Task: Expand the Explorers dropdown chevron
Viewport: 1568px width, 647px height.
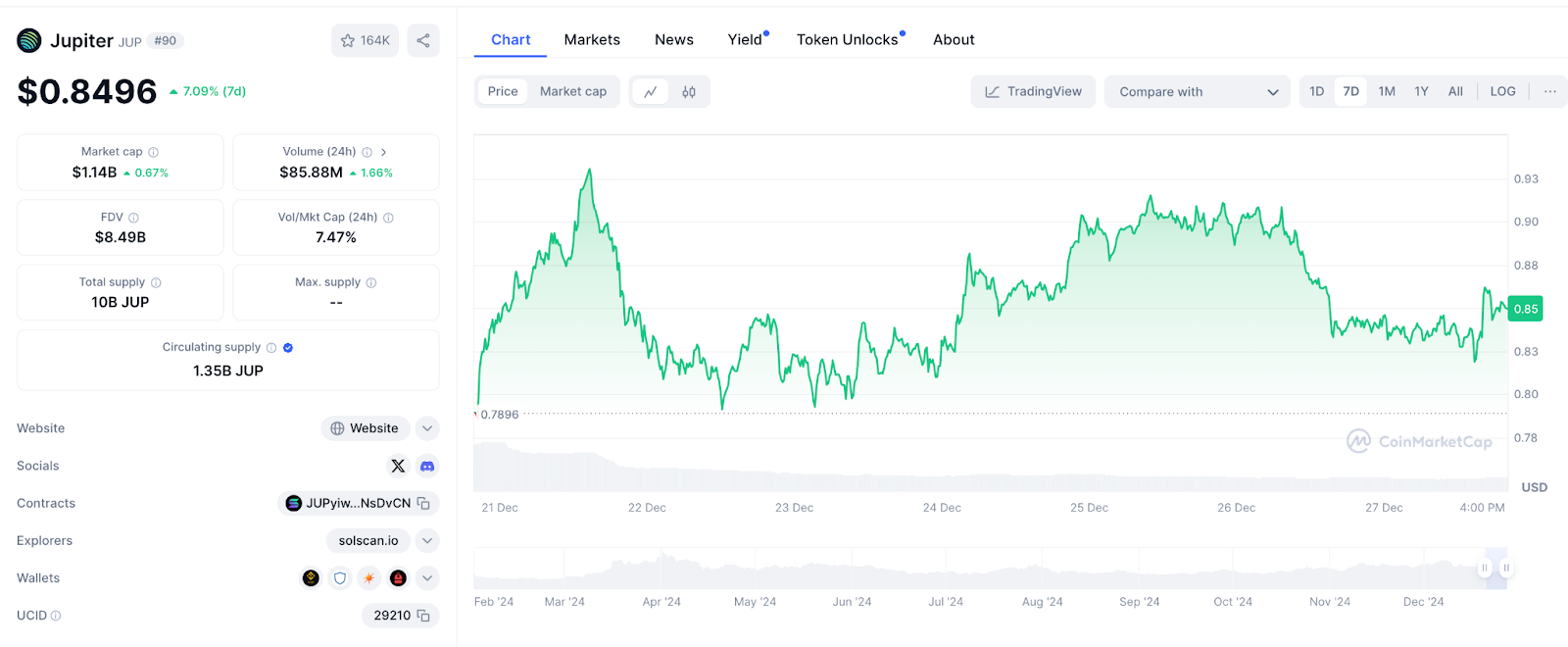Action: [x=427, y=541]
